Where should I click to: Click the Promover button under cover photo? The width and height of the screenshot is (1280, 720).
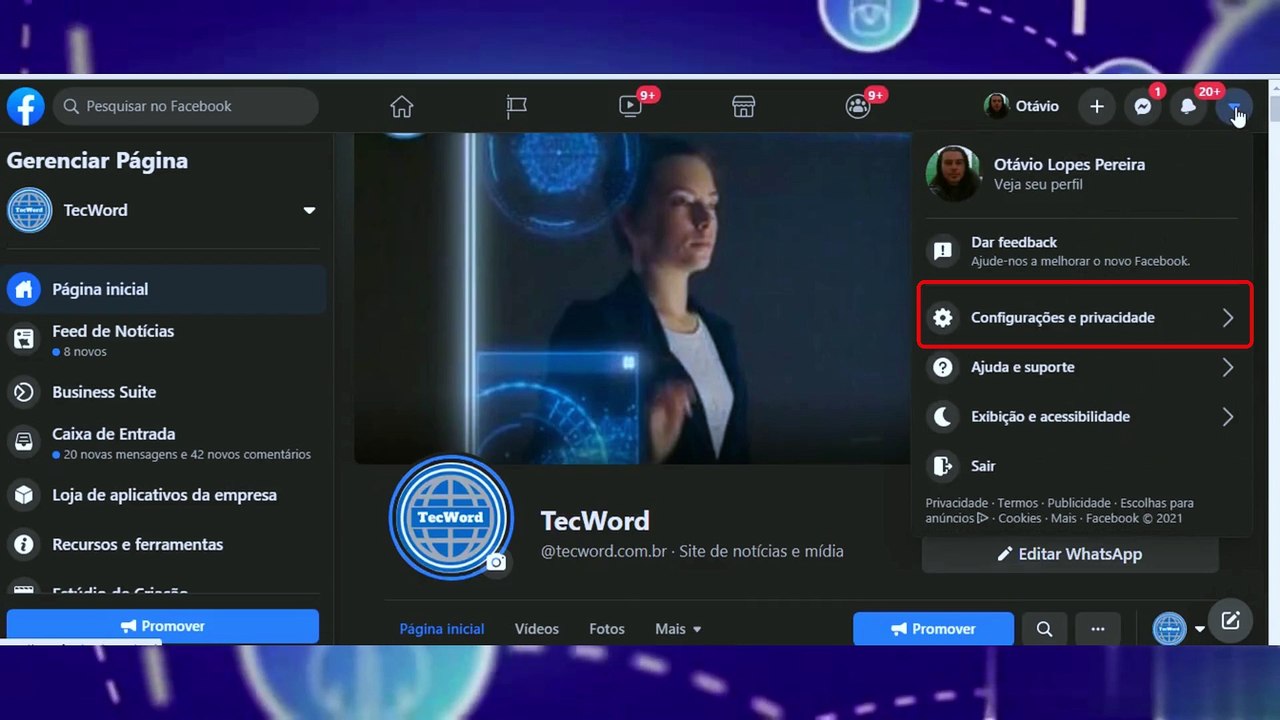tap(933, 629)
